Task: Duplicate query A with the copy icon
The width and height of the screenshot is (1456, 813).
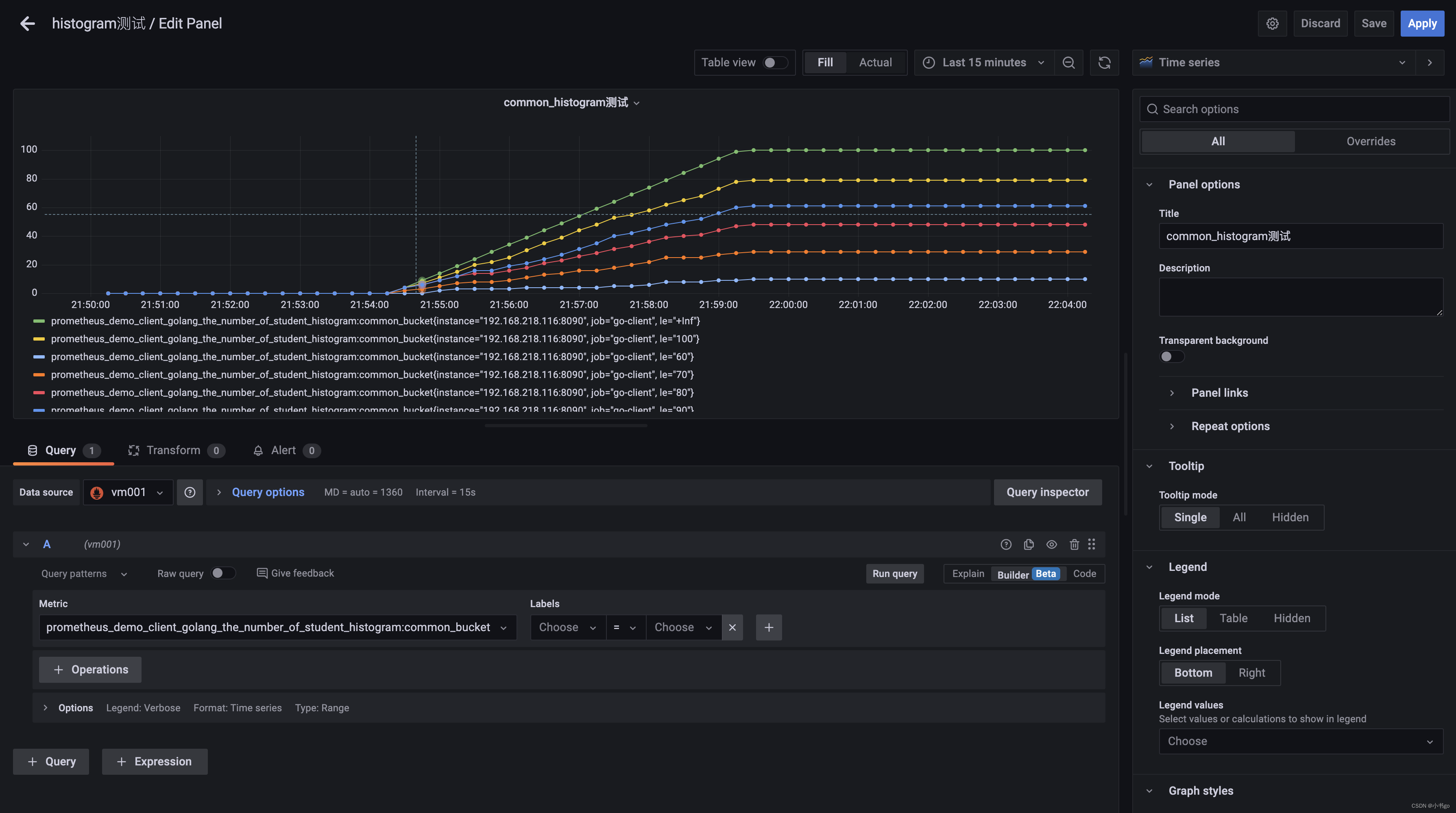Action: click(x=1029, y=544)
